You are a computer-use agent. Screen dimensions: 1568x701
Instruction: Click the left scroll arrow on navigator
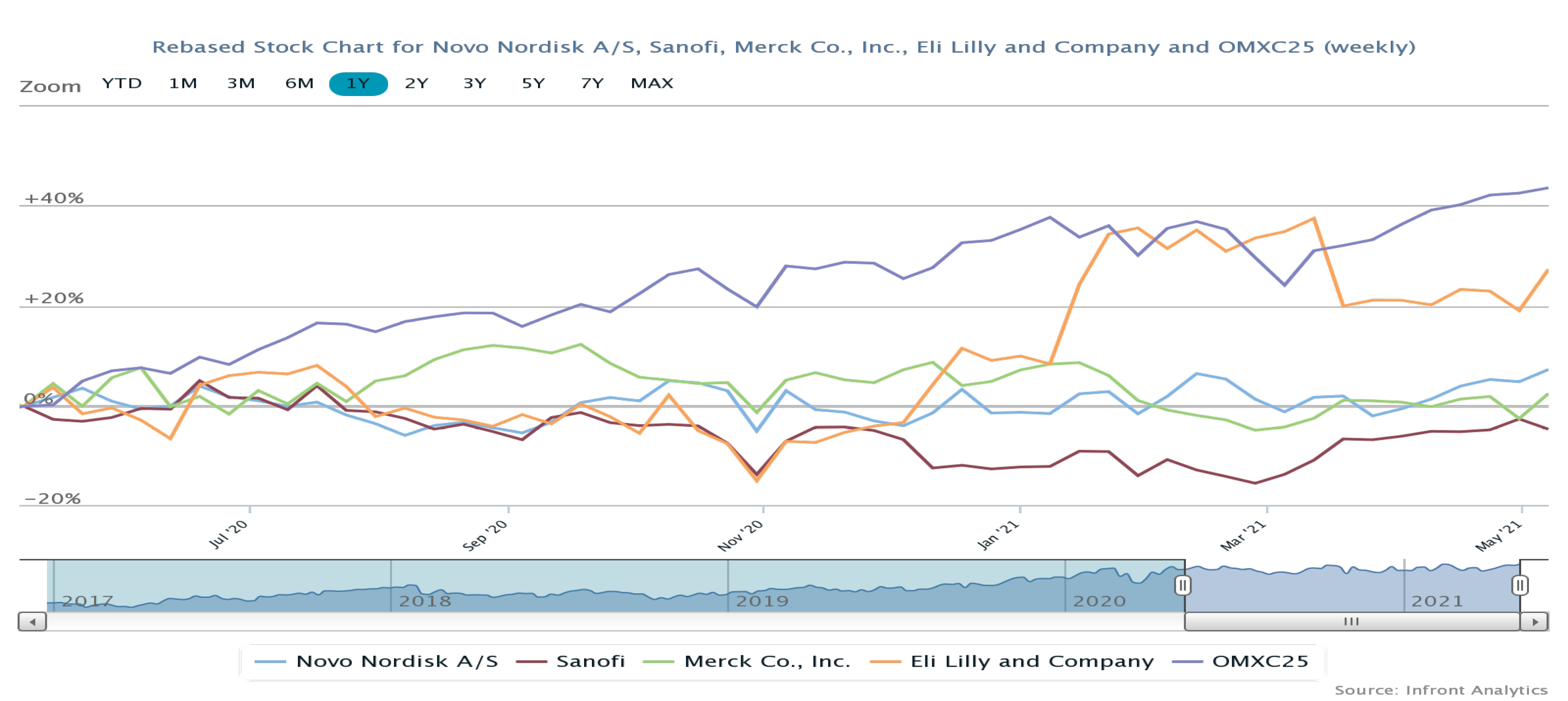point(32,622)
